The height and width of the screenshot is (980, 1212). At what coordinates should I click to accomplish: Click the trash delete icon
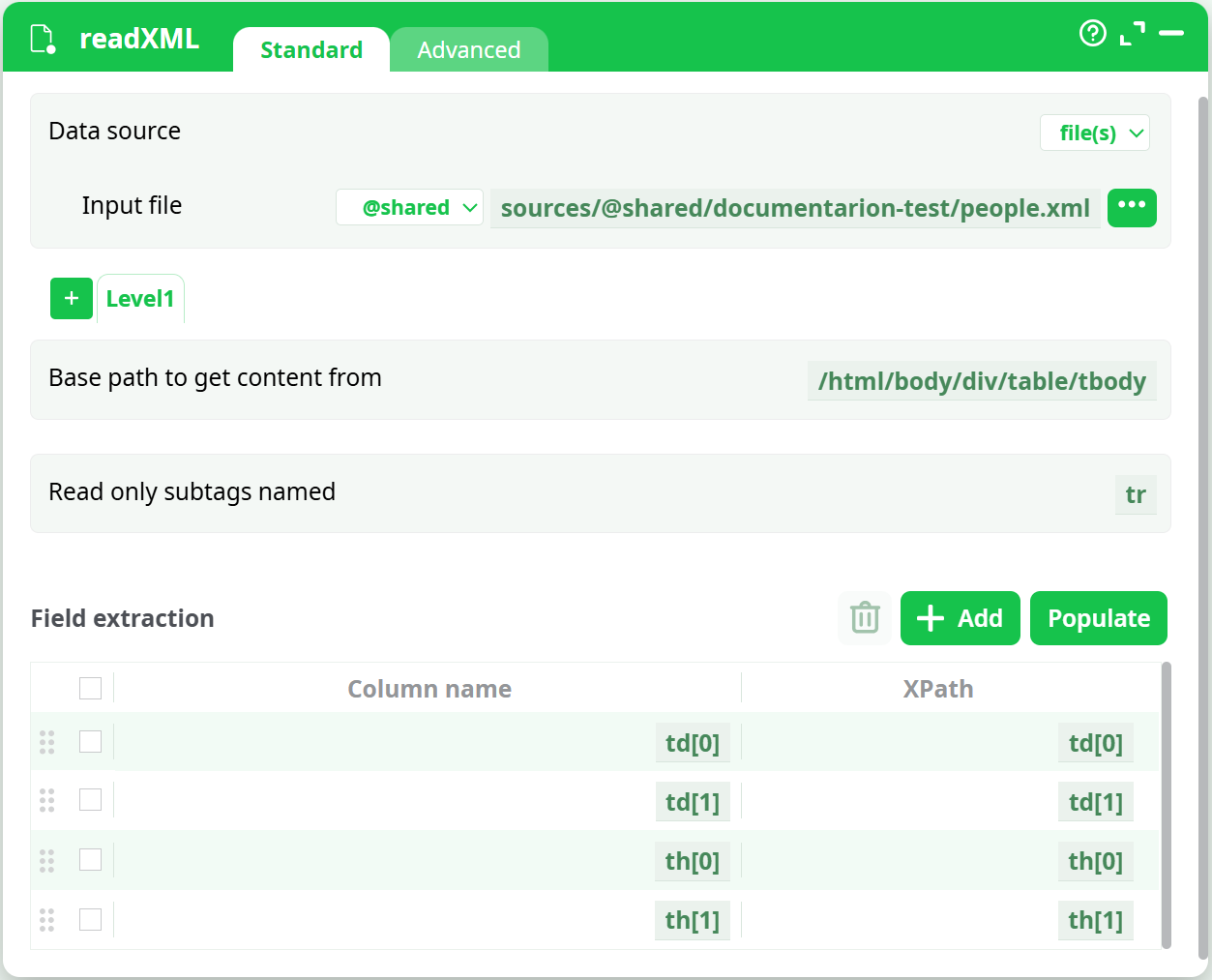point(864,617)
